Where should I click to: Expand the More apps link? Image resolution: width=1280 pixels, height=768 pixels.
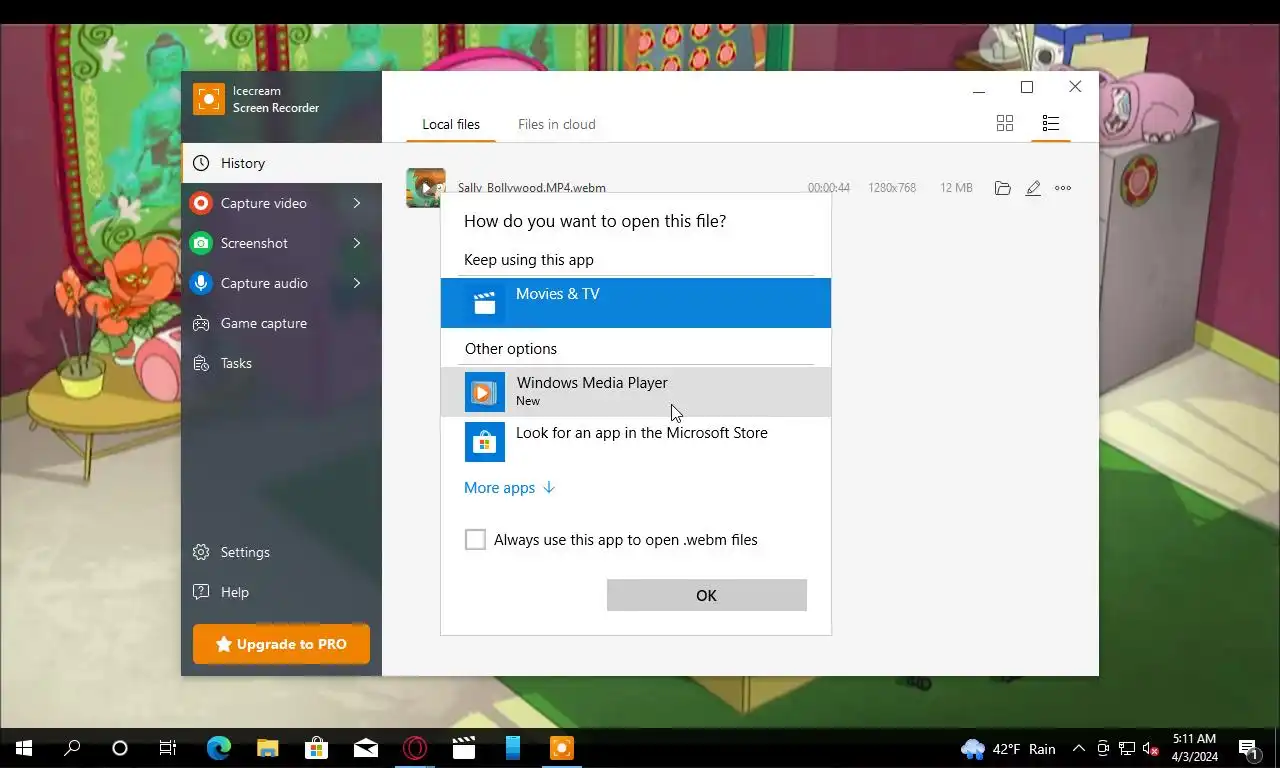click(x=509, y=488)
